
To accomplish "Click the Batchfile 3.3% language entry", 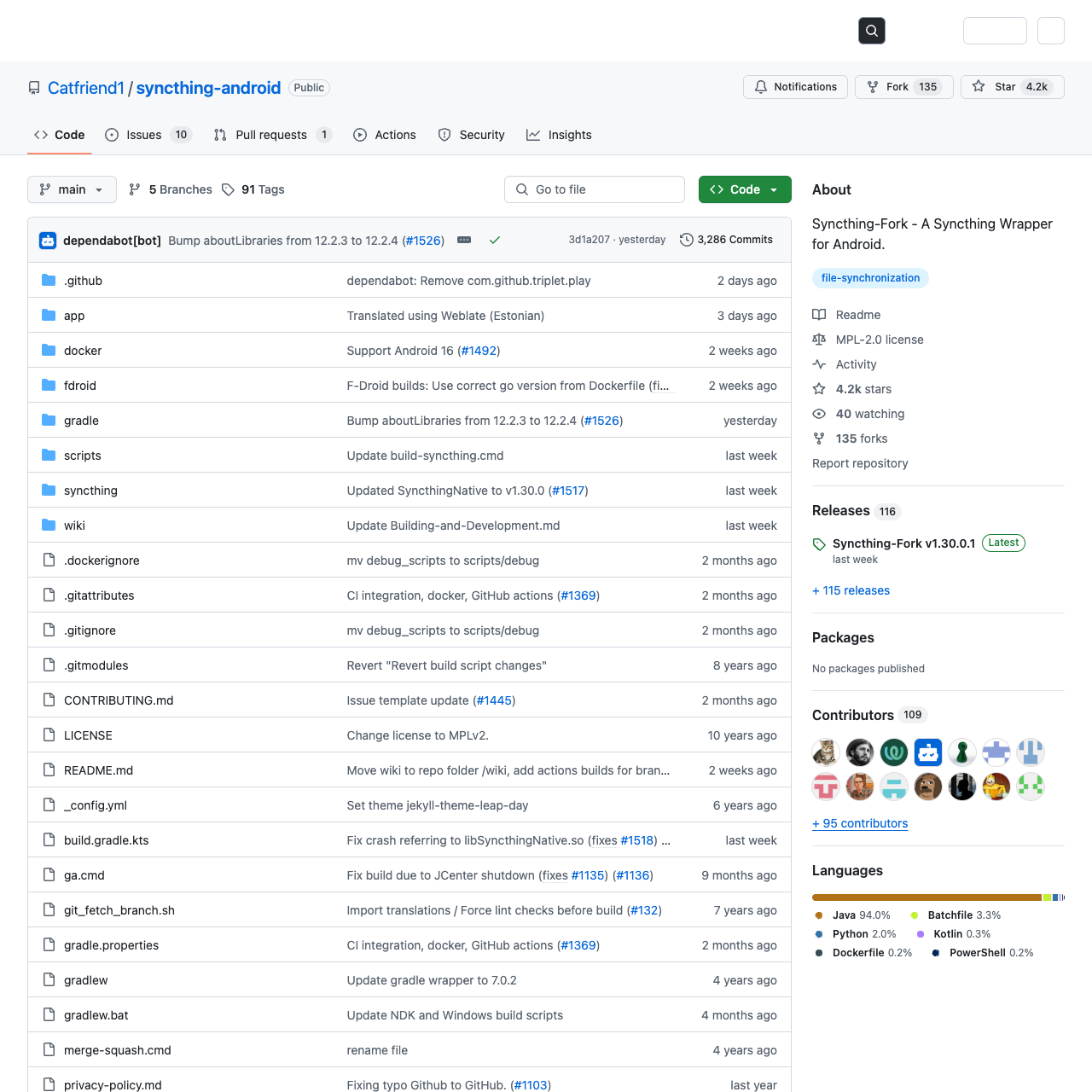I will point(955,915).
